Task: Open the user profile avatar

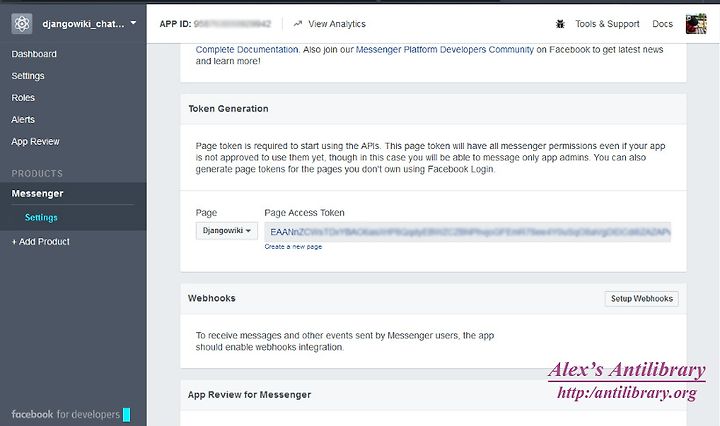Action: pyautogui.click(x=696, y=24)
